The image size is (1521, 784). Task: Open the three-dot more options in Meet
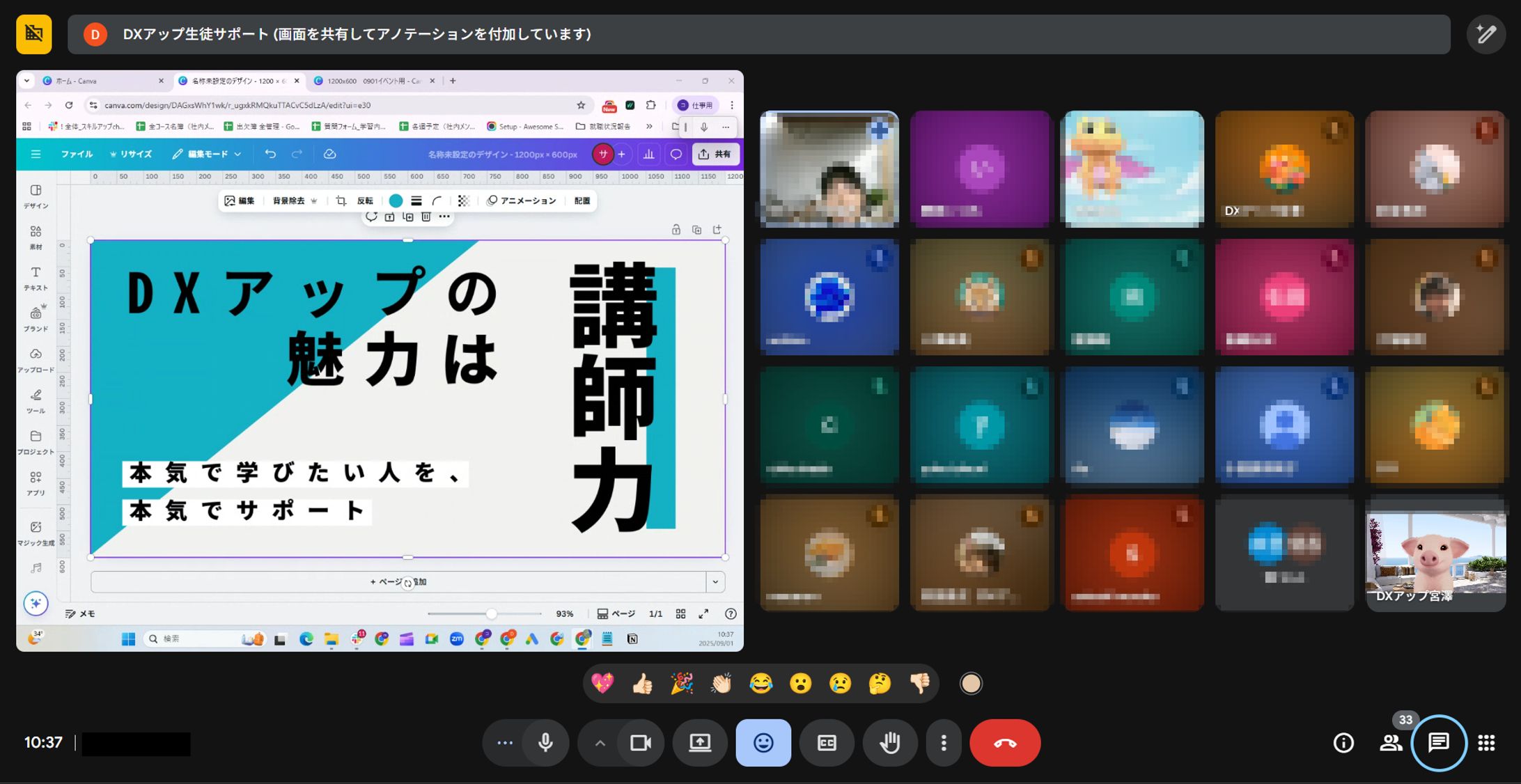944,743
